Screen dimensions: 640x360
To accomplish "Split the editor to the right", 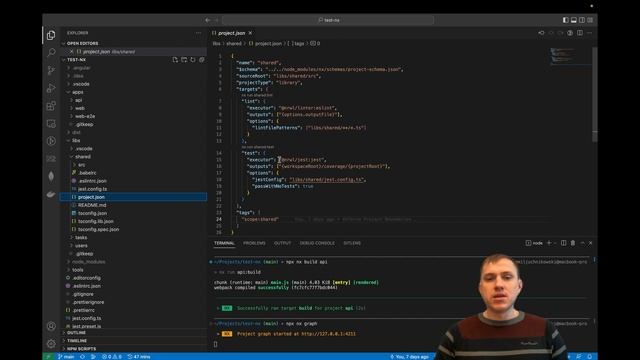I will click(580, 33).
